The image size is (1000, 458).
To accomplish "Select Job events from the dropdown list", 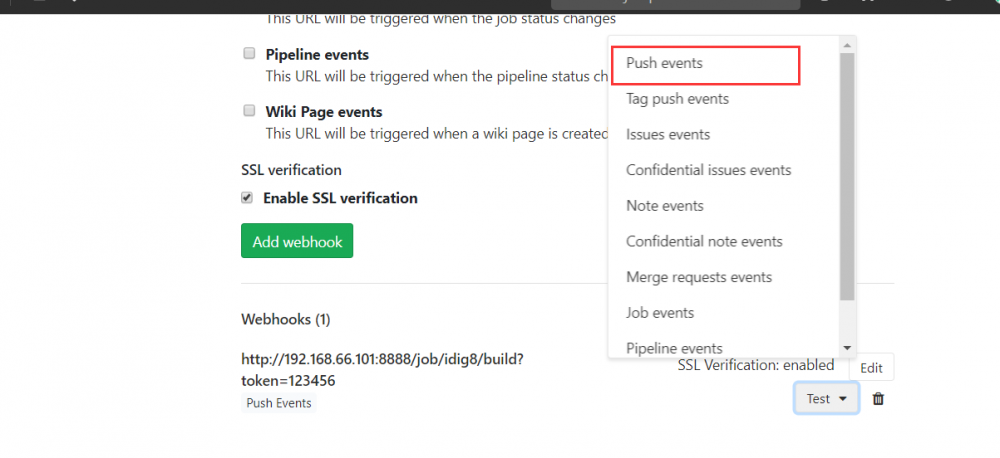I will click(x=660, y=313).
